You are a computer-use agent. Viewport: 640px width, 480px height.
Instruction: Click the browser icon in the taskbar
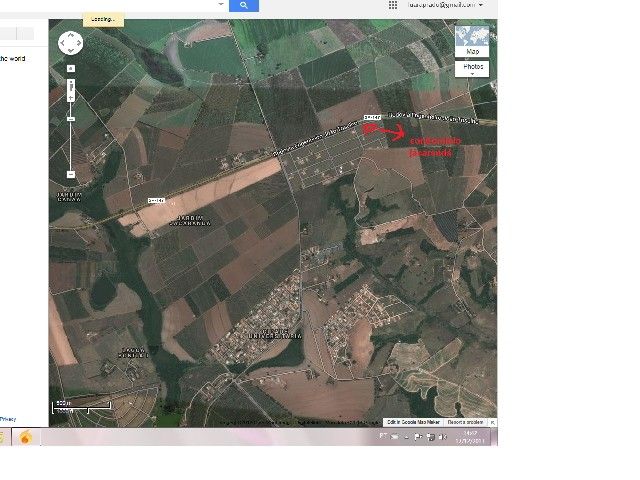(25, 438)
